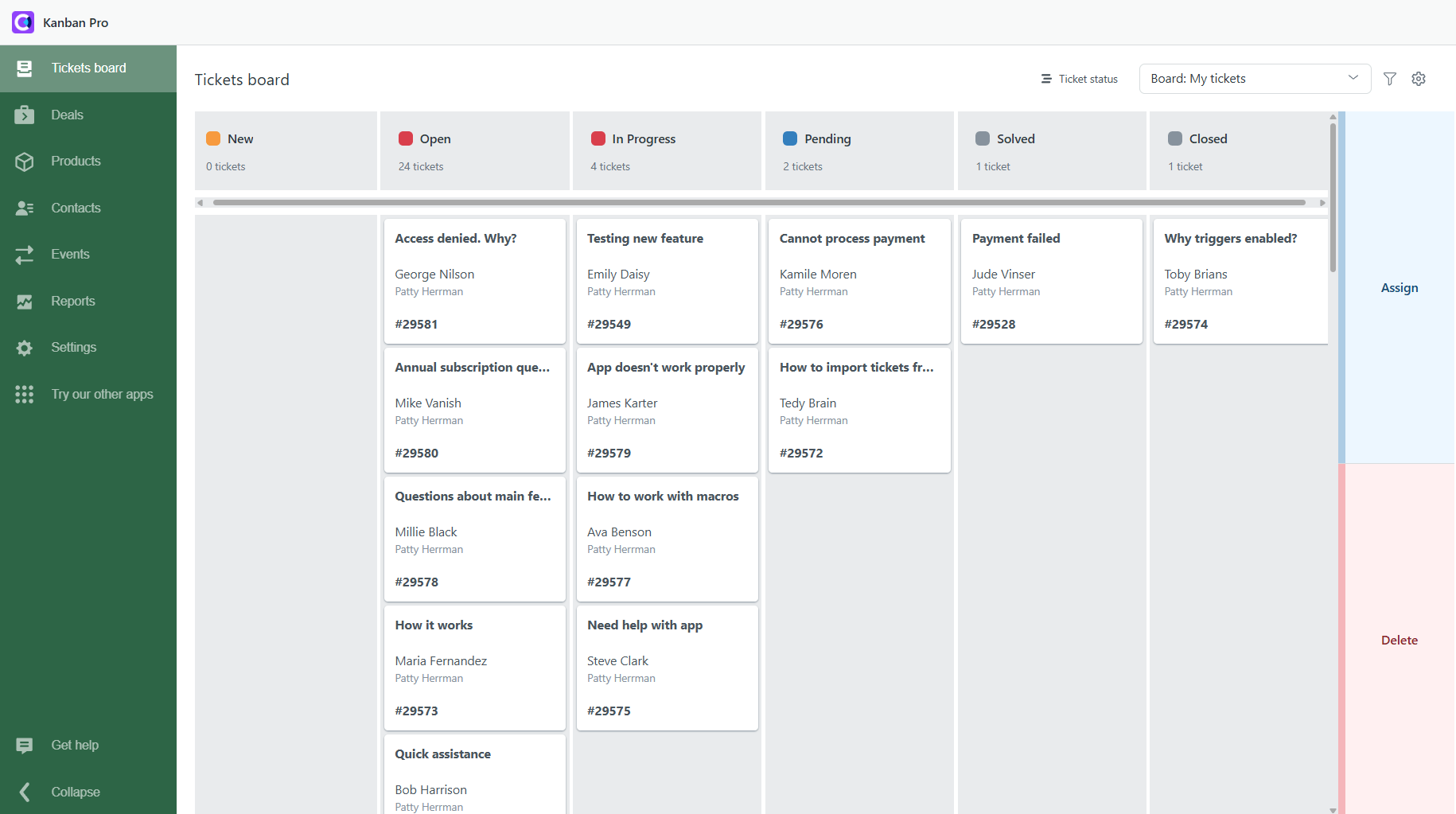Click the board settings gear icon

point(1419,79)
